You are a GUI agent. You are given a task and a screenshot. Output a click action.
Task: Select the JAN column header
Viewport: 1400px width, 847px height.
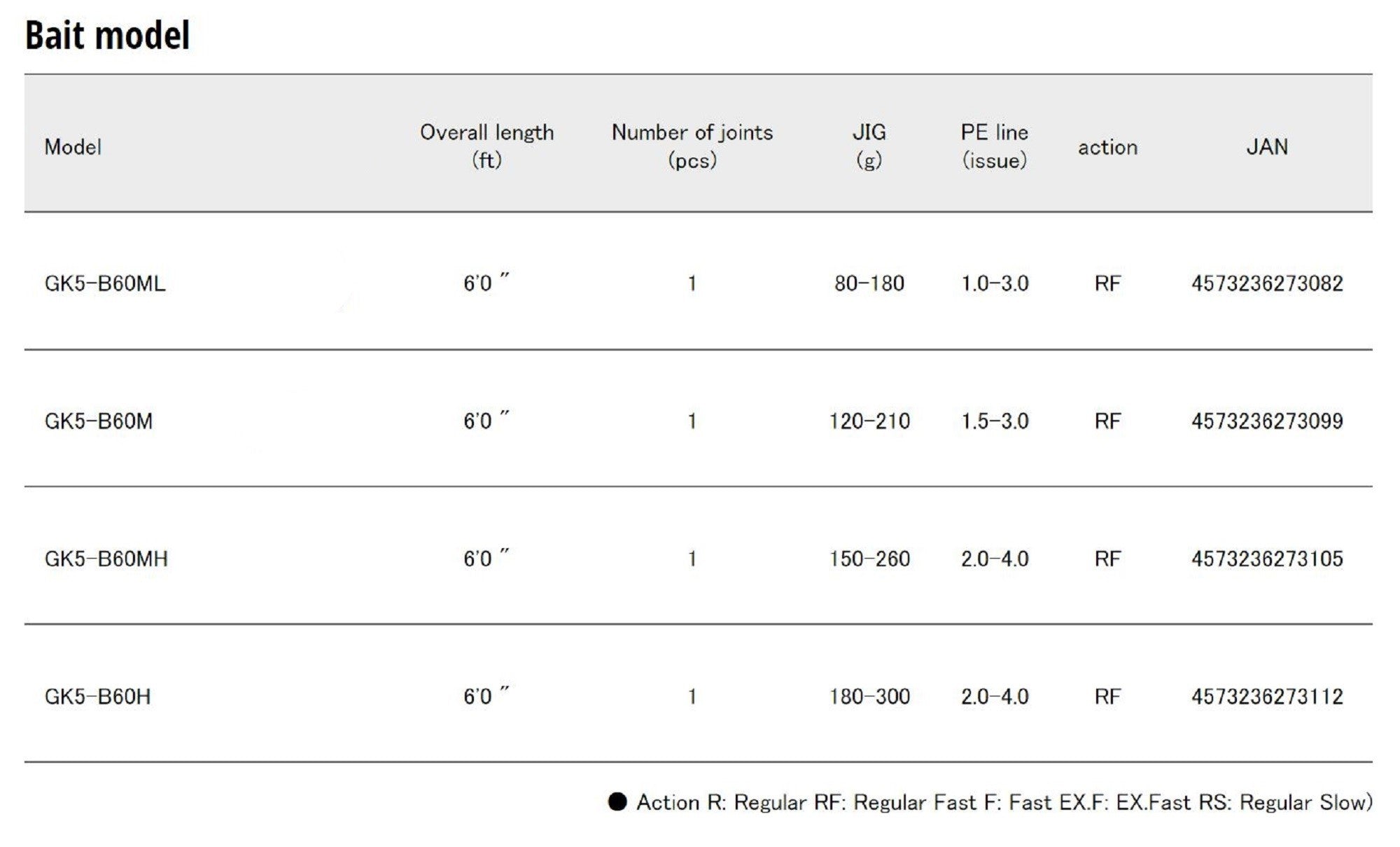click(1266, 147)
